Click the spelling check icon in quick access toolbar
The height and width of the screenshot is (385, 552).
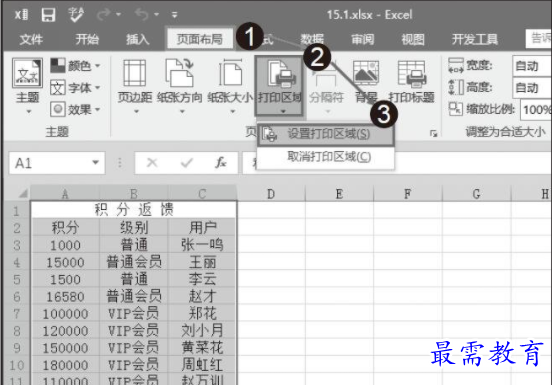coord(76,15)
